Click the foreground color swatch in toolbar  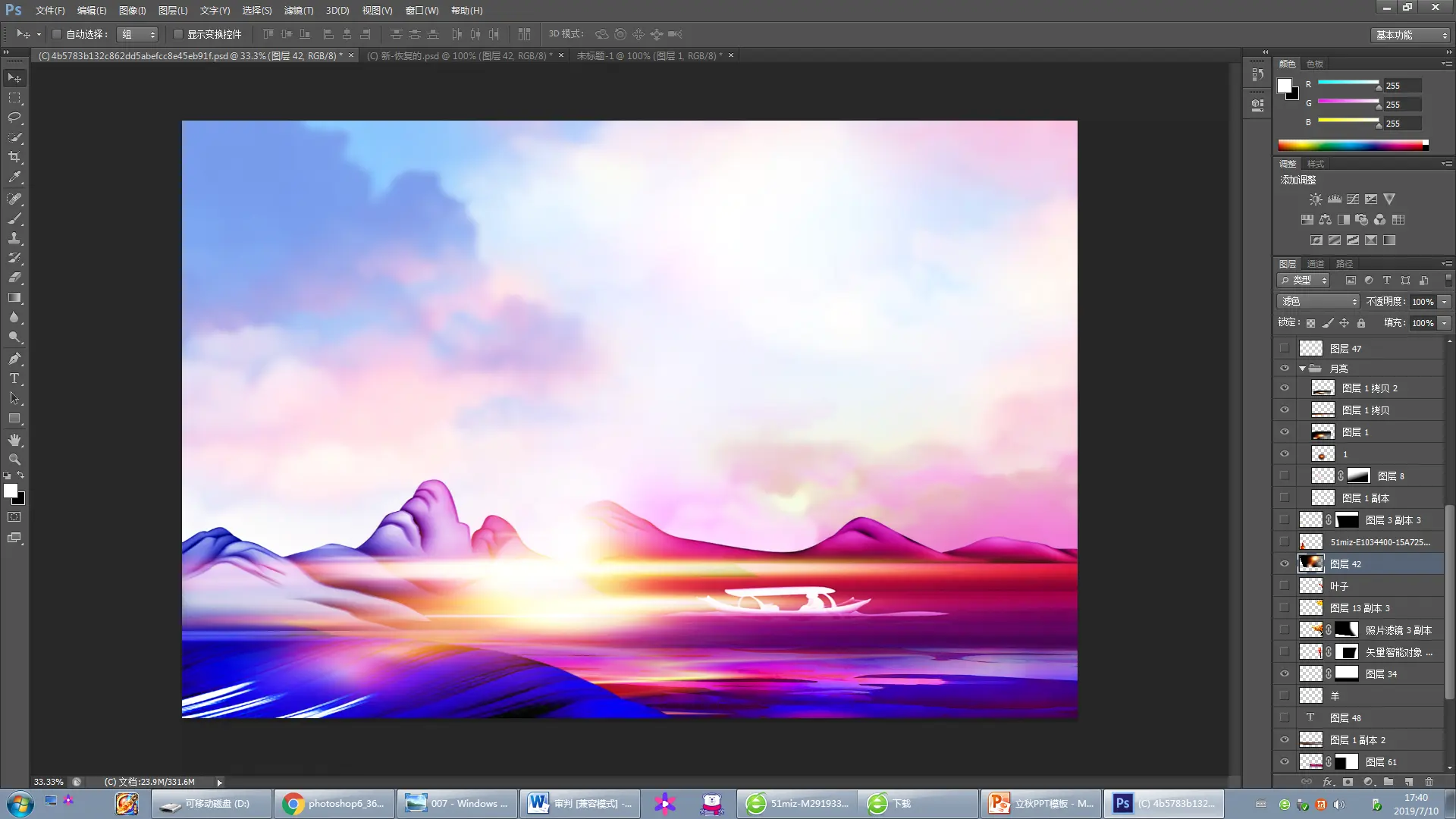click(11, 491)
